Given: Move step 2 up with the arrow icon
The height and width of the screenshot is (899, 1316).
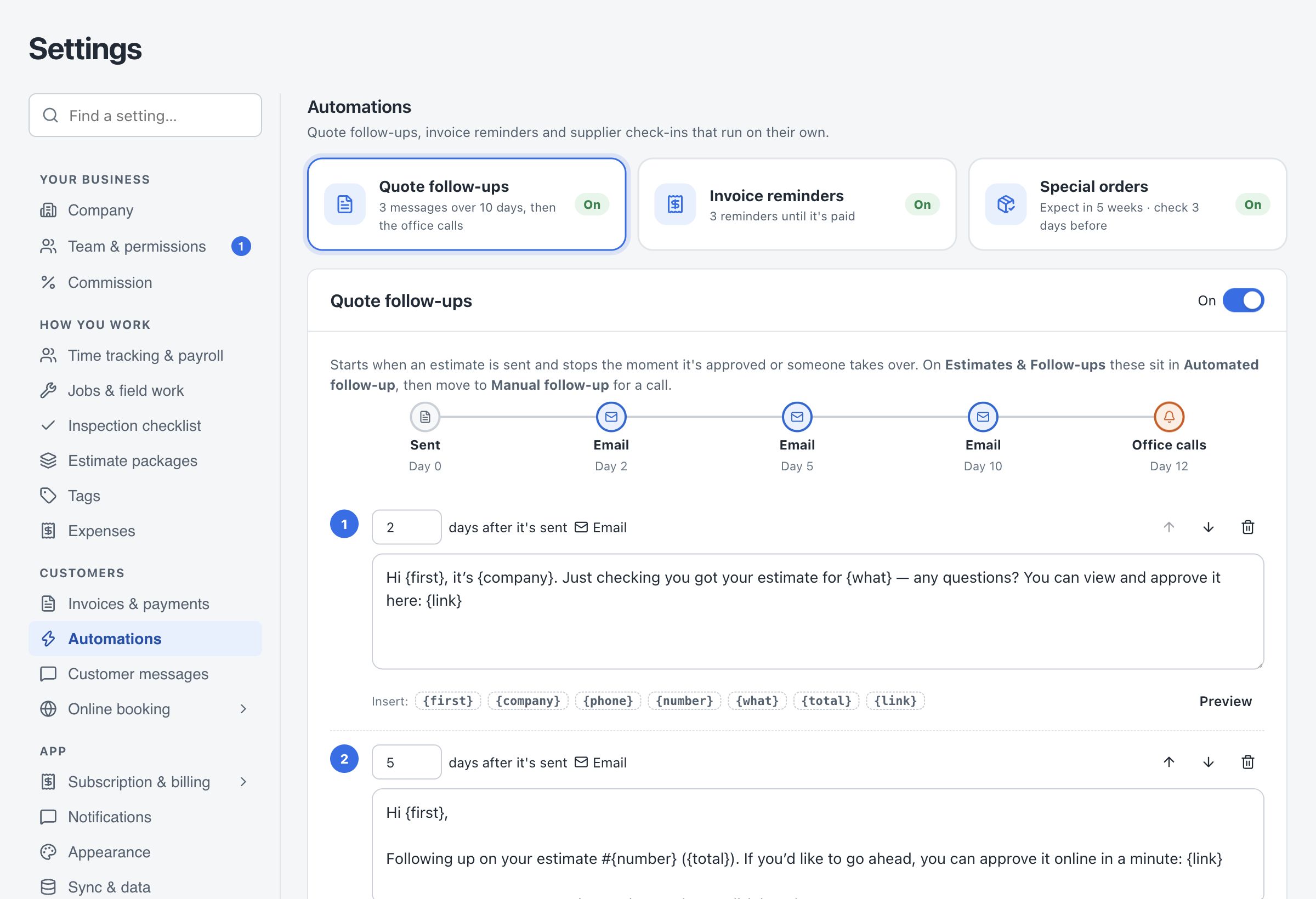Looking at the screenshot, I should (x=1168, y=762).
